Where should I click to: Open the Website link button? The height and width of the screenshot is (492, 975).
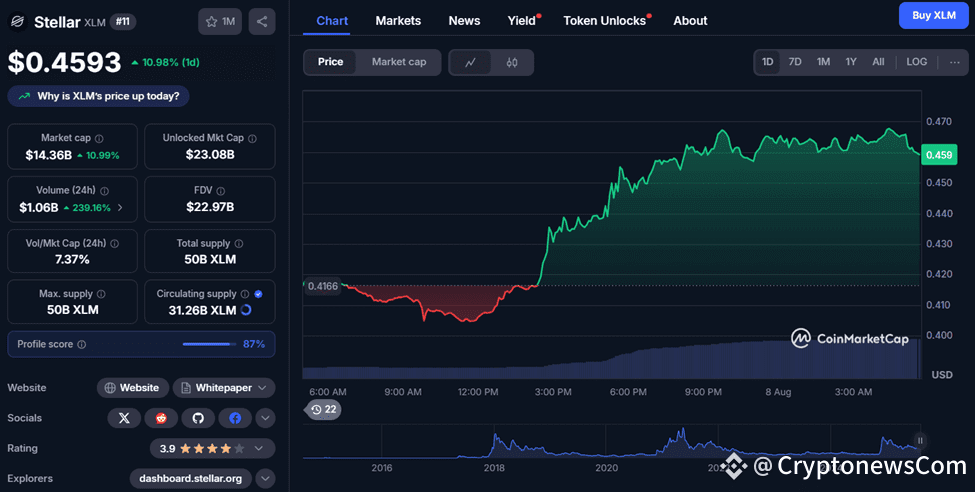132,388
